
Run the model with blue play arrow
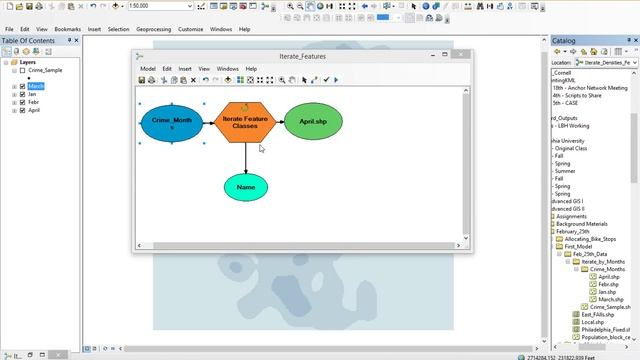tap(336, 80)
